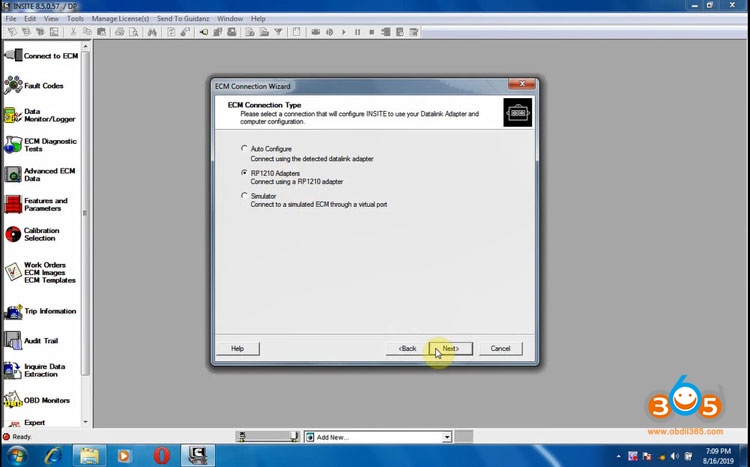Click the volume speaker tray icon
Screen dimensions: 750x467
(x=674, y=456)
